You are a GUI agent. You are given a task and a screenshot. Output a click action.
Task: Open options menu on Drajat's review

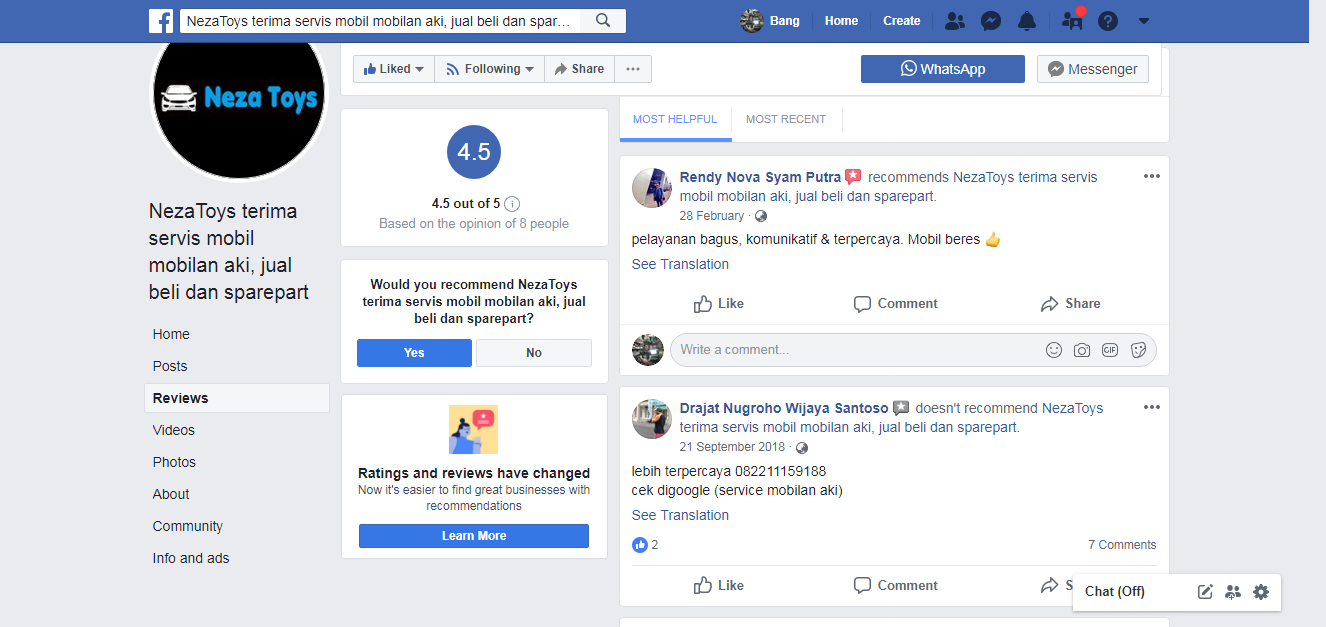1152,407
